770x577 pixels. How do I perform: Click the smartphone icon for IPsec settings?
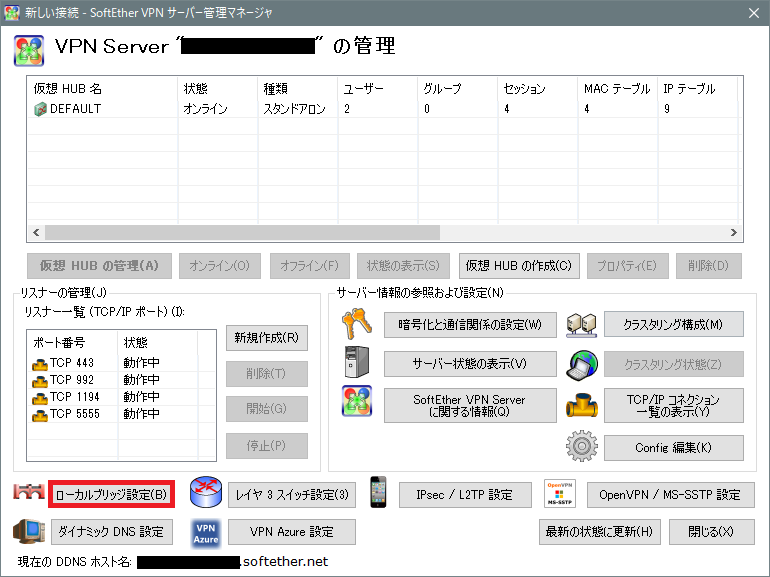tap(378, 492)
